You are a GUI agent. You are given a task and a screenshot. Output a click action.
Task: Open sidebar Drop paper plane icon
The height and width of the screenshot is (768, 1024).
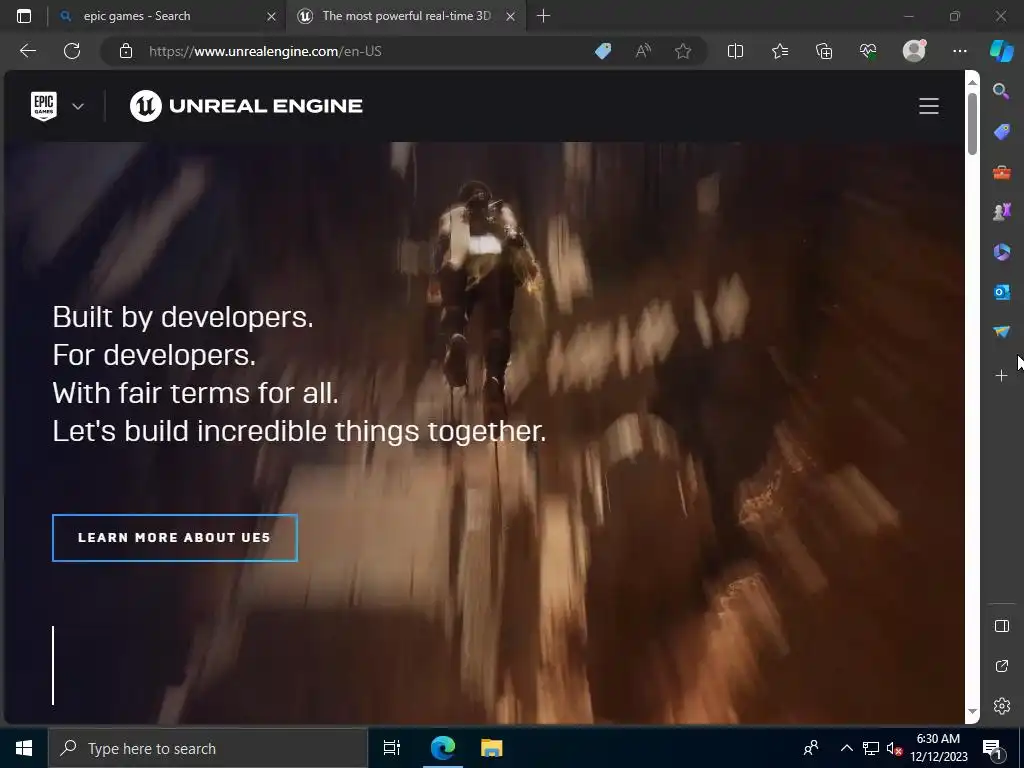pos(1001,332)
